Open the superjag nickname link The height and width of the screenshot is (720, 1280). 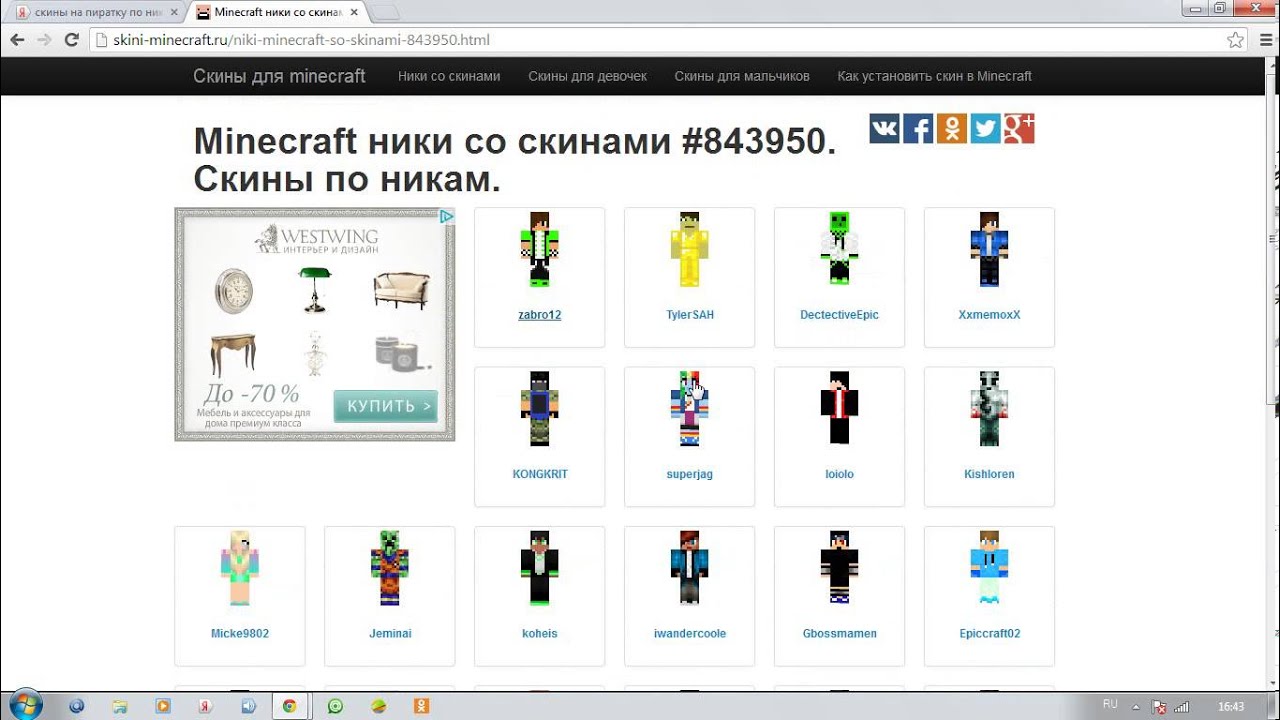coord(690,474)
